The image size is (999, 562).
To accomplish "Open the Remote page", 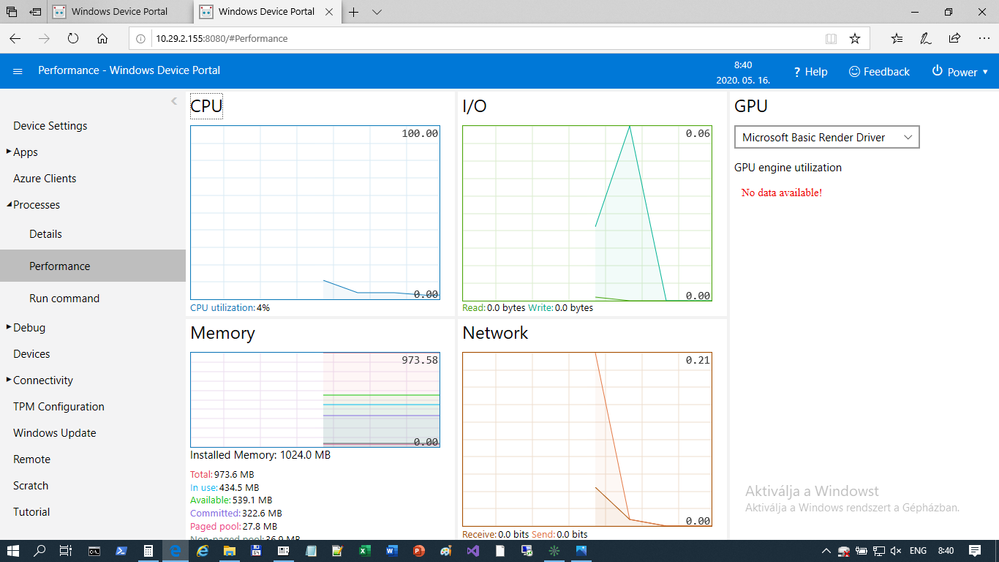I will [x=32, y=459].
